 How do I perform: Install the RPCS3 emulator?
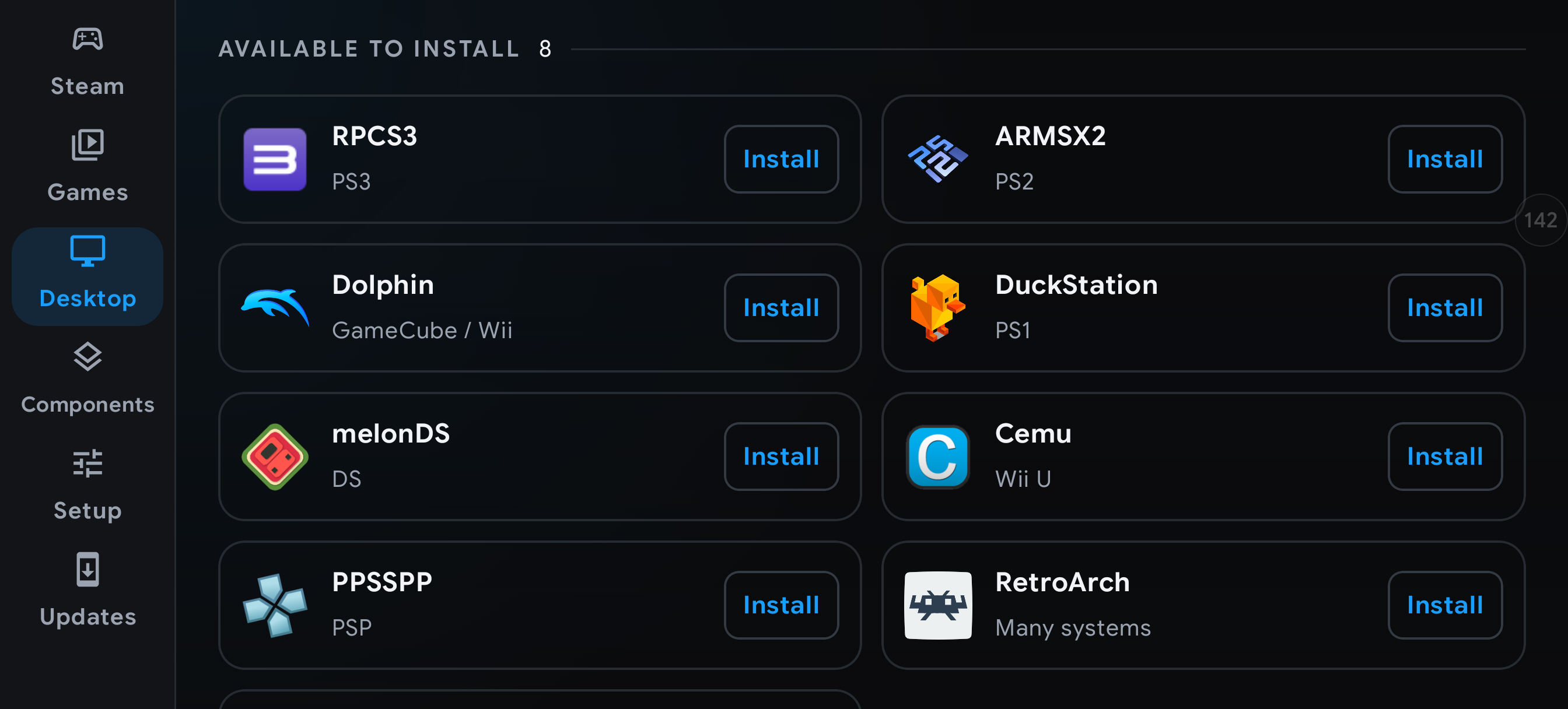(x=781, y=159)
